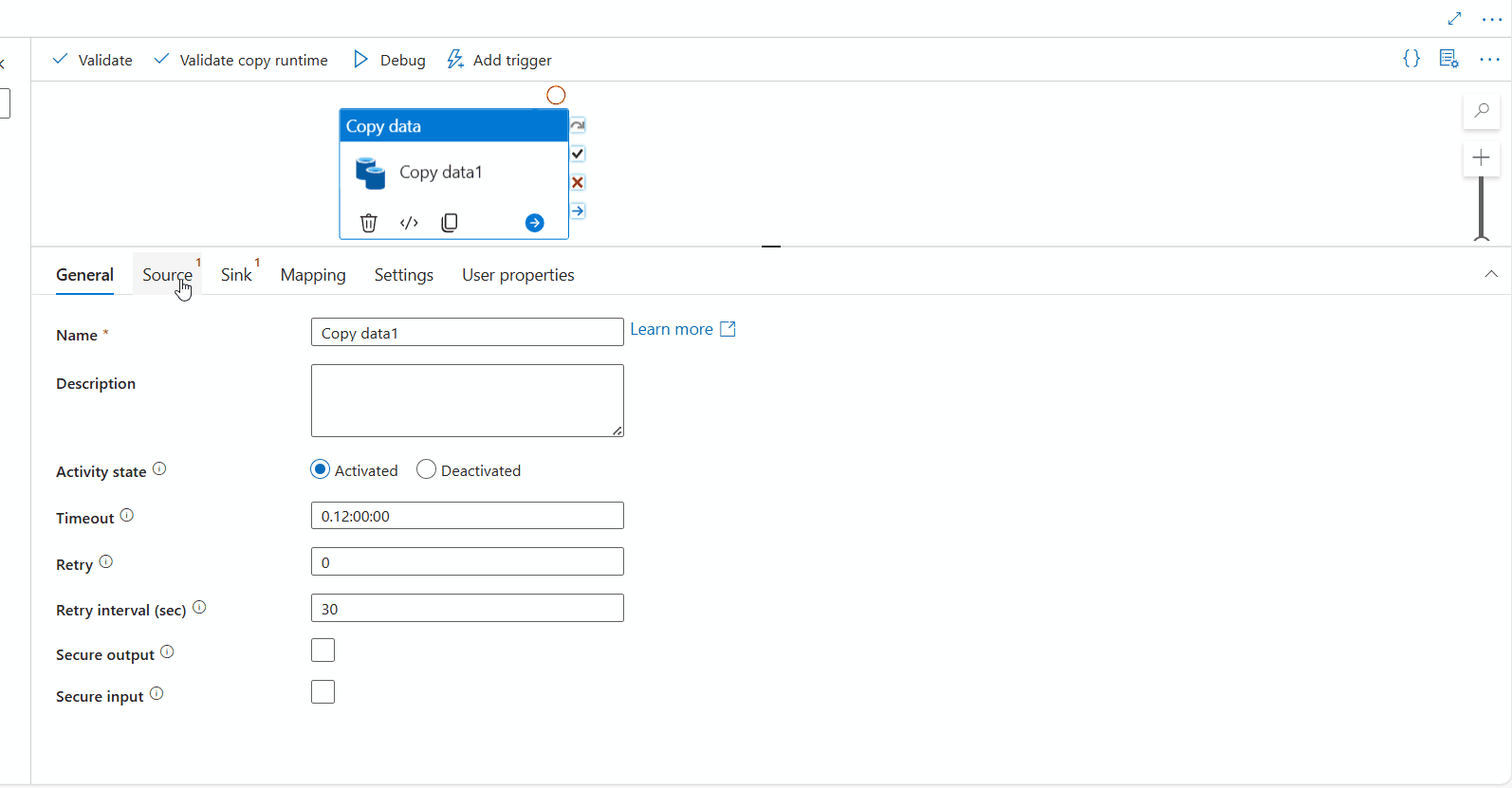Enable the Secure output checkbox
The width and height of the screenshot is (1512, 788).
pyautogui.click(x=323, y=651)
